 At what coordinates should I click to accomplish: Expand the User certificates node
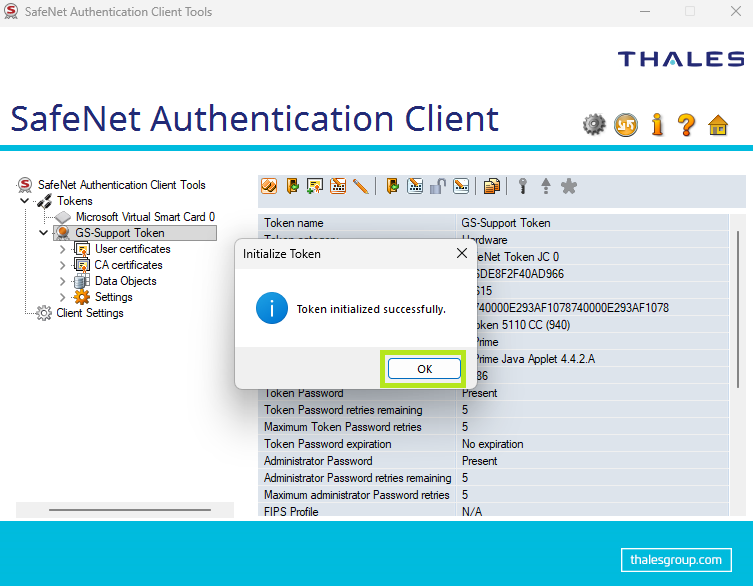(x=62, y=249)
